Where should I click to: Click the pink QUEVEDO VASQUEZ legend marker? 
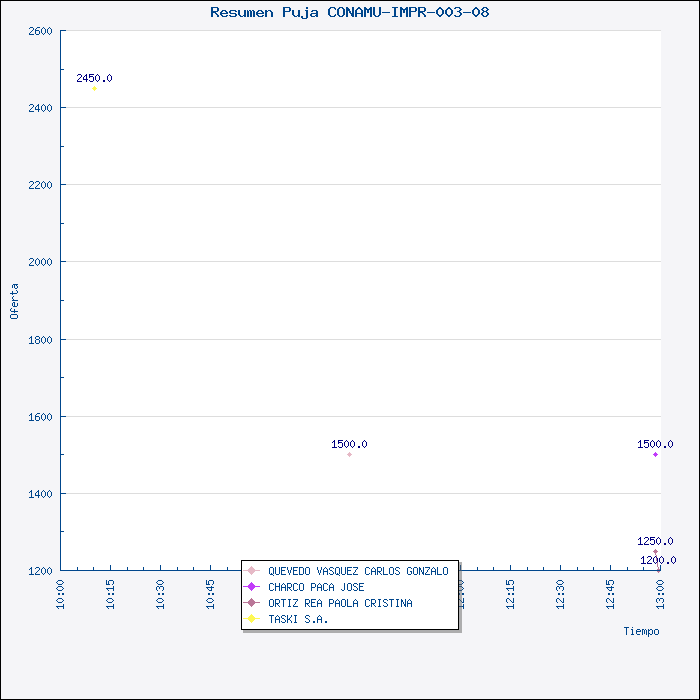pyautogui.click(x=252, y=571)
